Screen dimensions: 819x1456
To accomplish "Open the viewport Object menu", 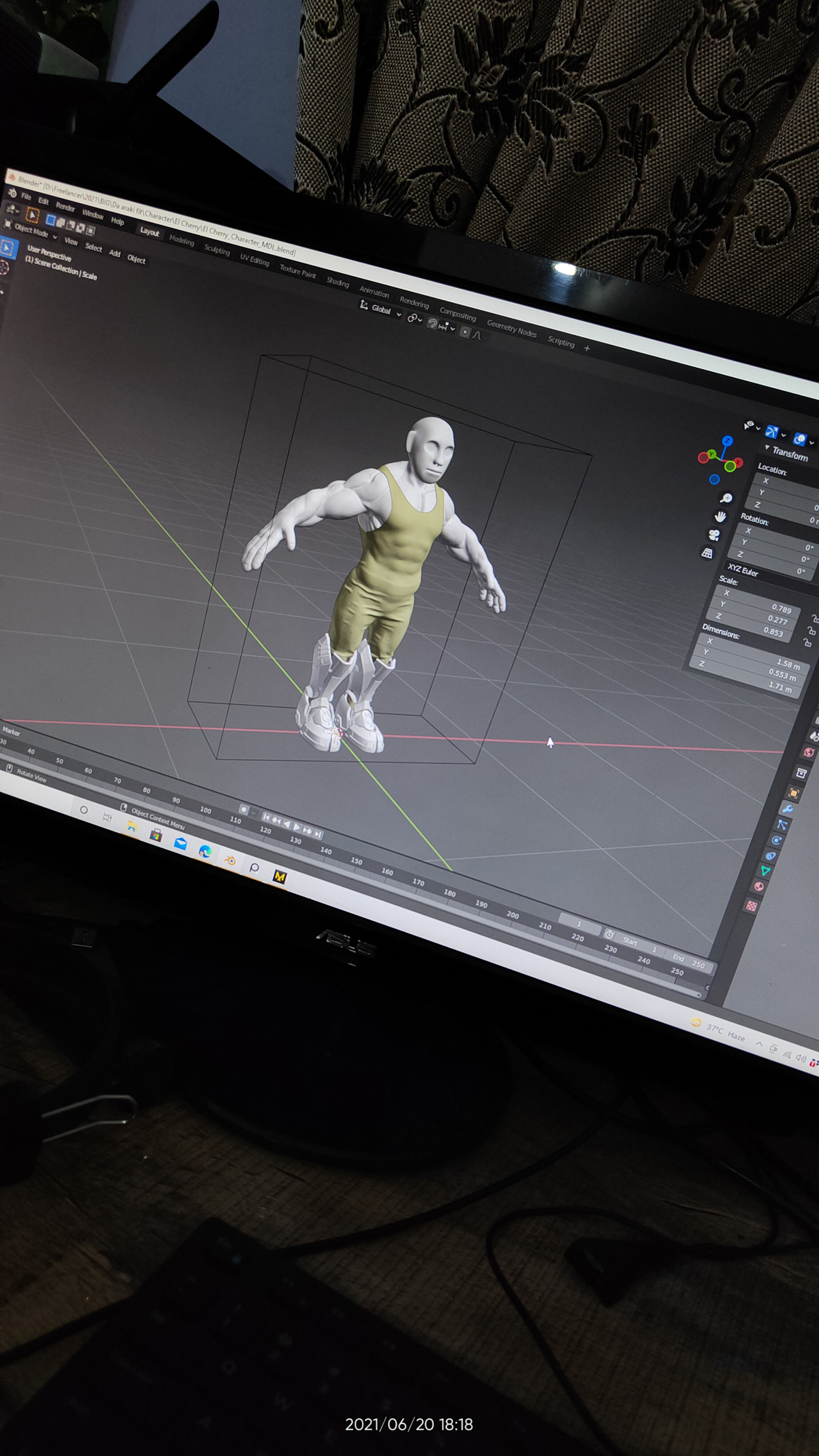I will (137, 258).
